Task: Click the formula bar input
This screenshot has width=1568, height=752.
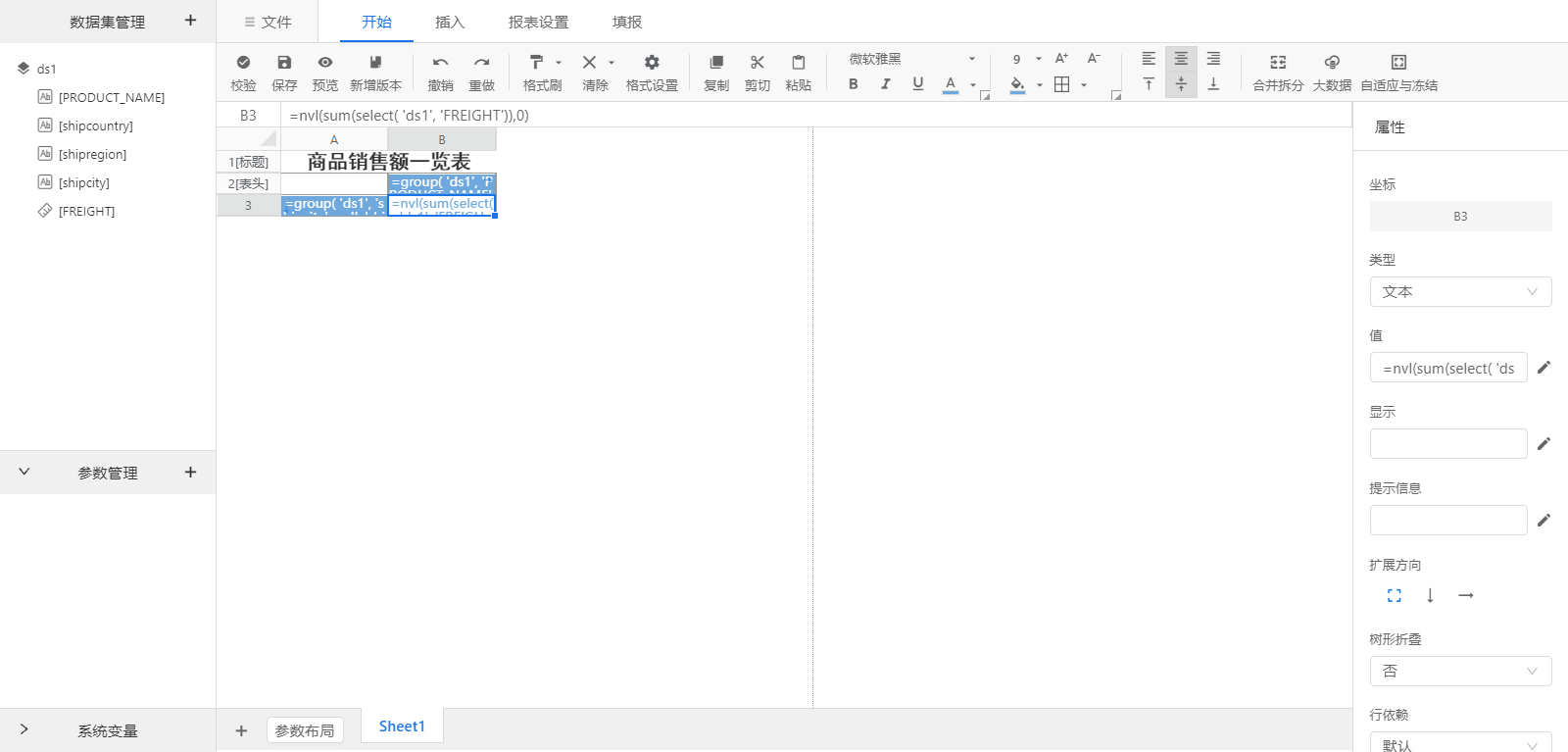Action: [818, 115]
